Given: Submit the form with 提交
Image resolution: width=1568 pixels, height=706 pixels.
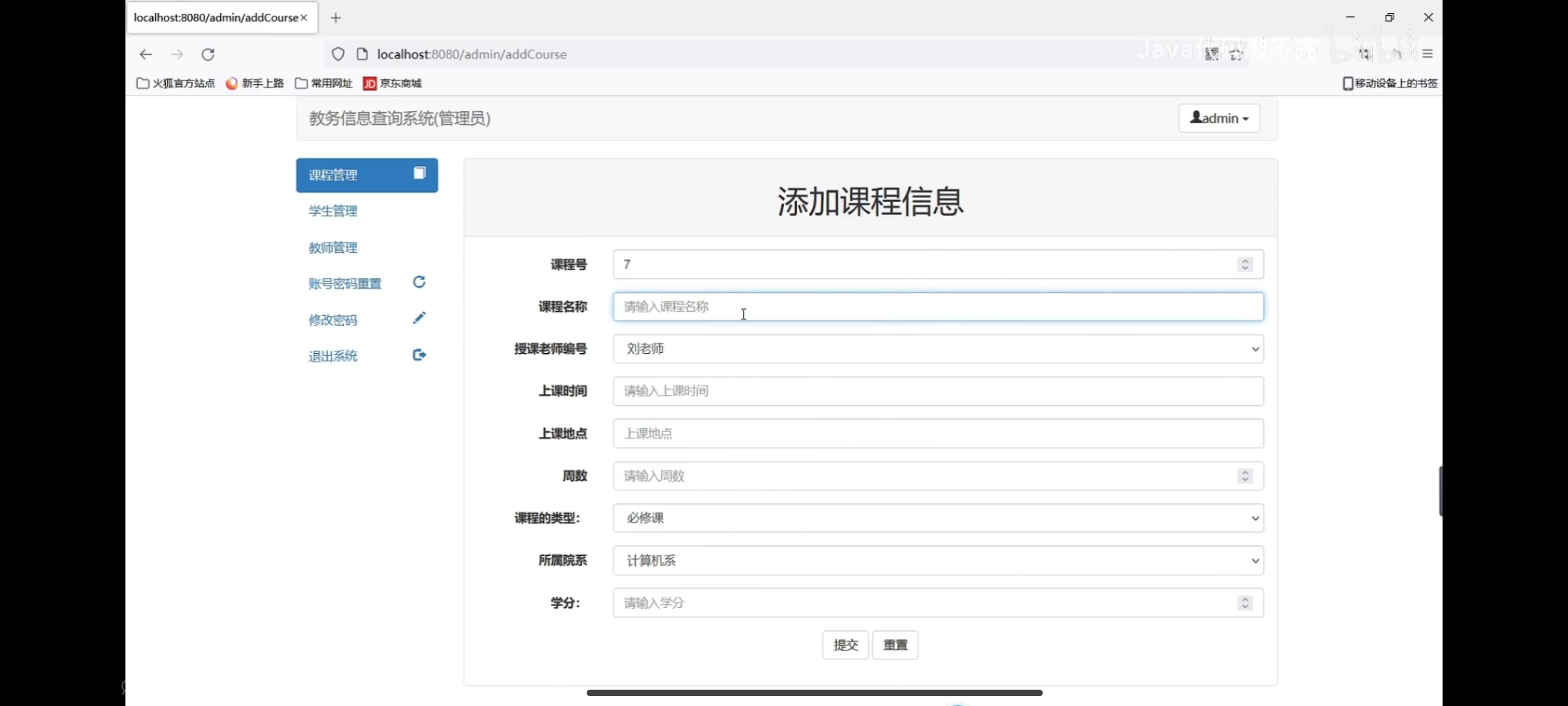Looking at the screenshot, I should 845,645.
